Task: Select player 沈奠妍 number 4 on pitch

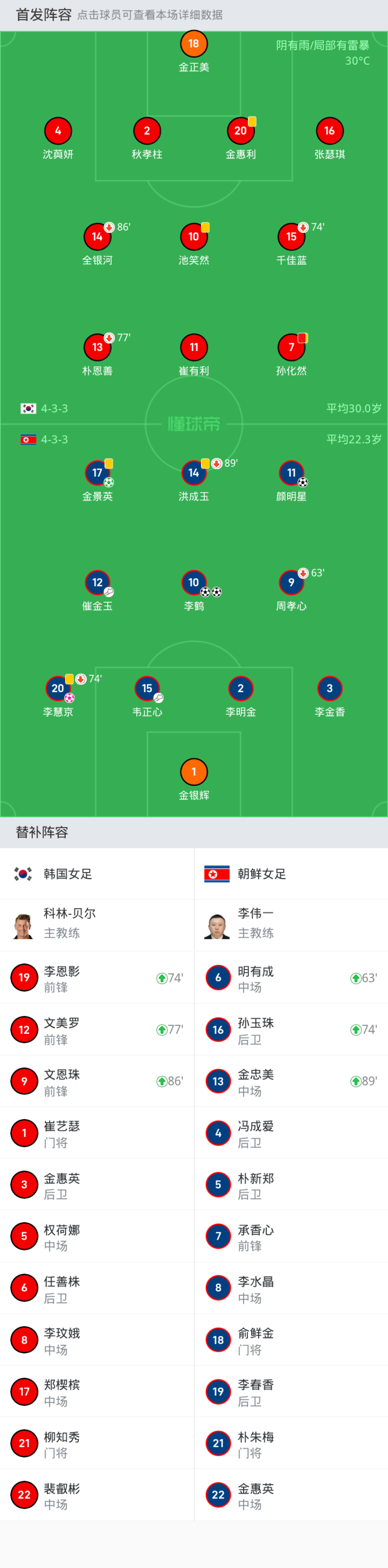Action: tap(58, 131)
